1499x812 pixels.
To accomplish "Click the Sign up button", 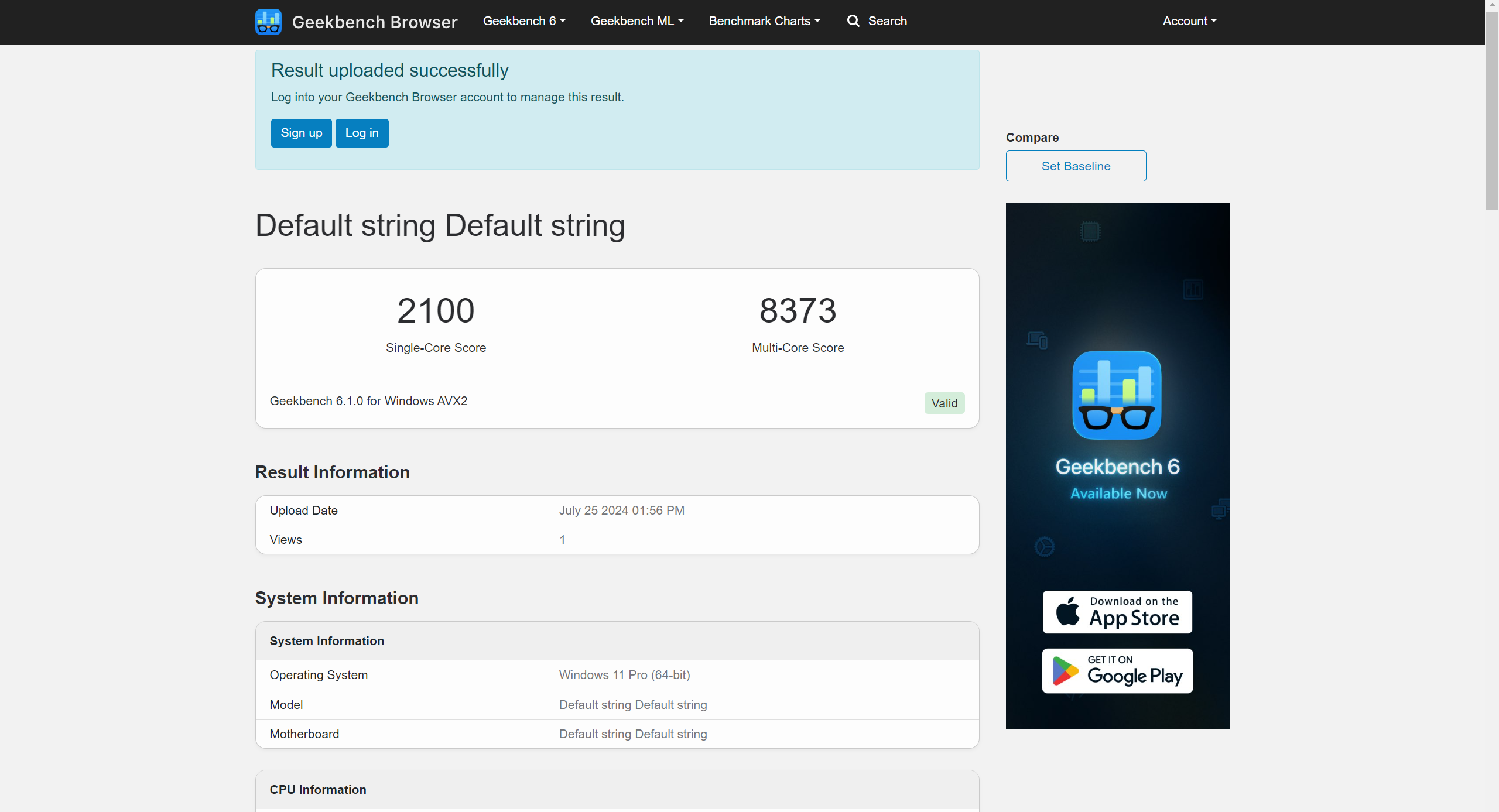I will pos(301,133).
